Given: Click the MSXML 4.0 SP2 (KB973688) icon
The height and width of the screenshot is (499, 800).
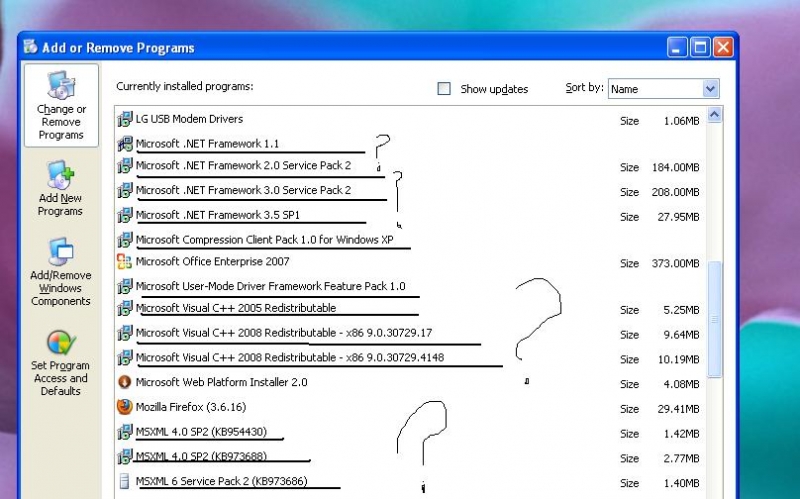Looking at the screenshot, I should [x=124, y=457].
